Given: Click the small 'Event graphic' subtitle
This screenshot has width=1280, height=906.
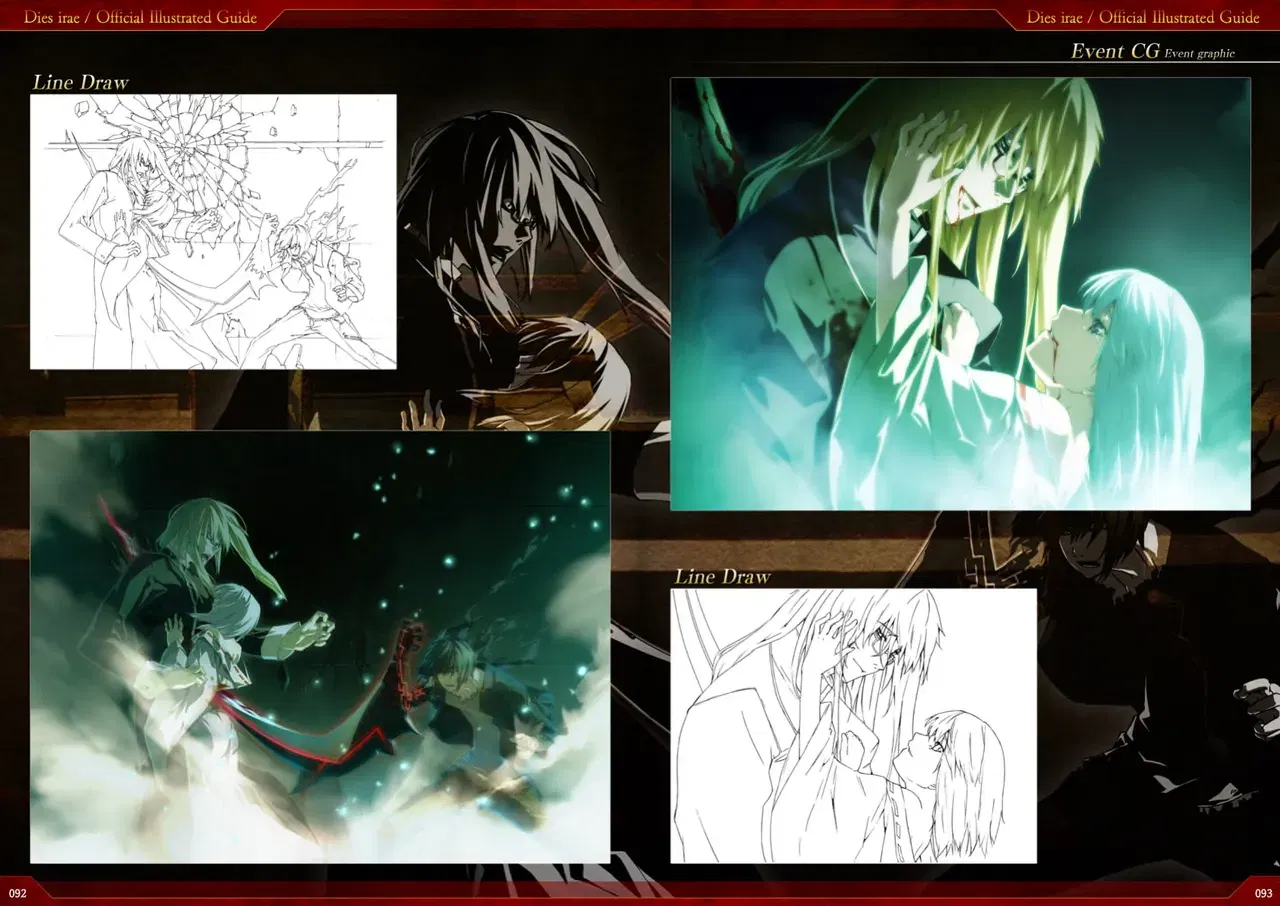Looking at the screenshot, I should pos(1199,54).
